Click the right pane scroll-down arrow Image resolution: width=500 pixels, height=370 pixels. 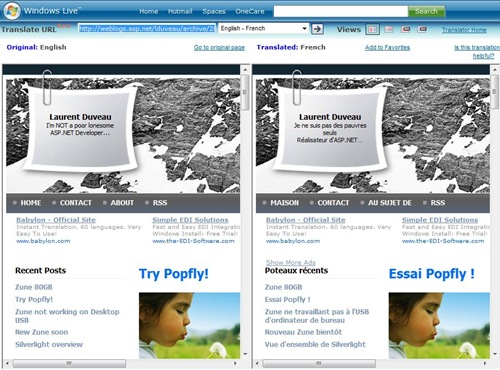495,354
